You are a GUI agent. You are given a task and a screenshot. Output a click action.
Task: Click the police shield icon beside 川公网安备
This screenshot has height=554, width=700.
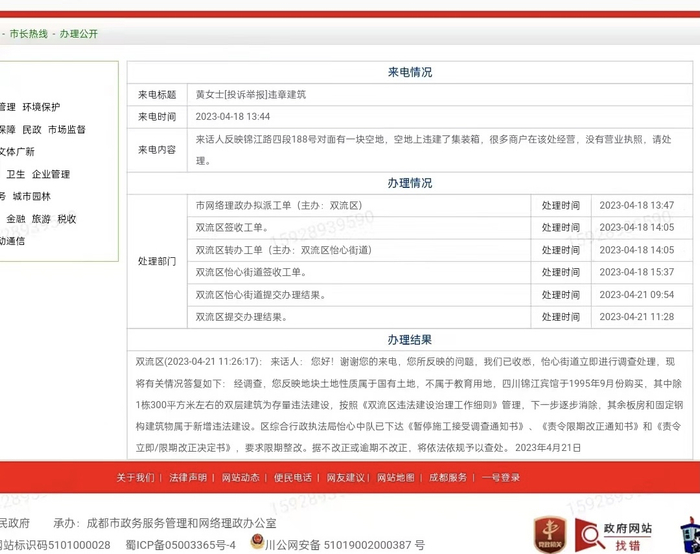[x=257, y=542]
